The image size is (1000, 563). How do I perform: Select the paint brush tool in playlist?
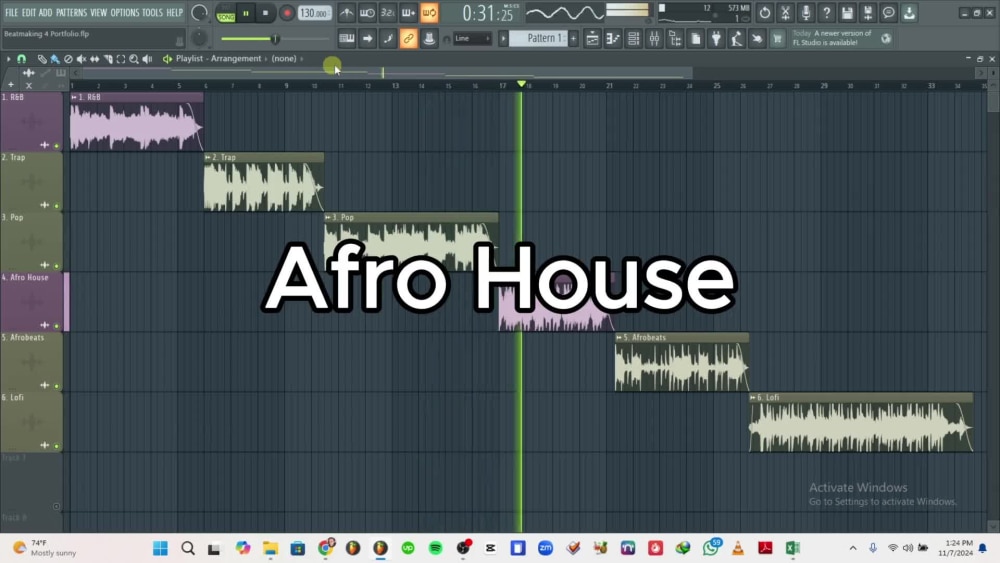click(55, 59)
